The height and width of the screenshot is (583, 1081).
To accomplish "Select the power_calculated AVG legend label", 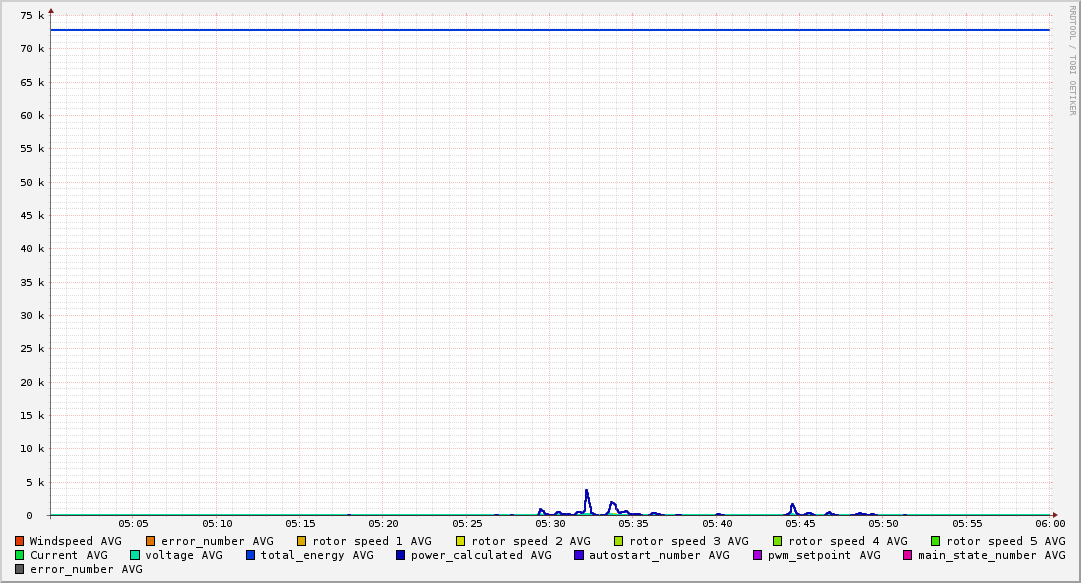I will (481, 555).
